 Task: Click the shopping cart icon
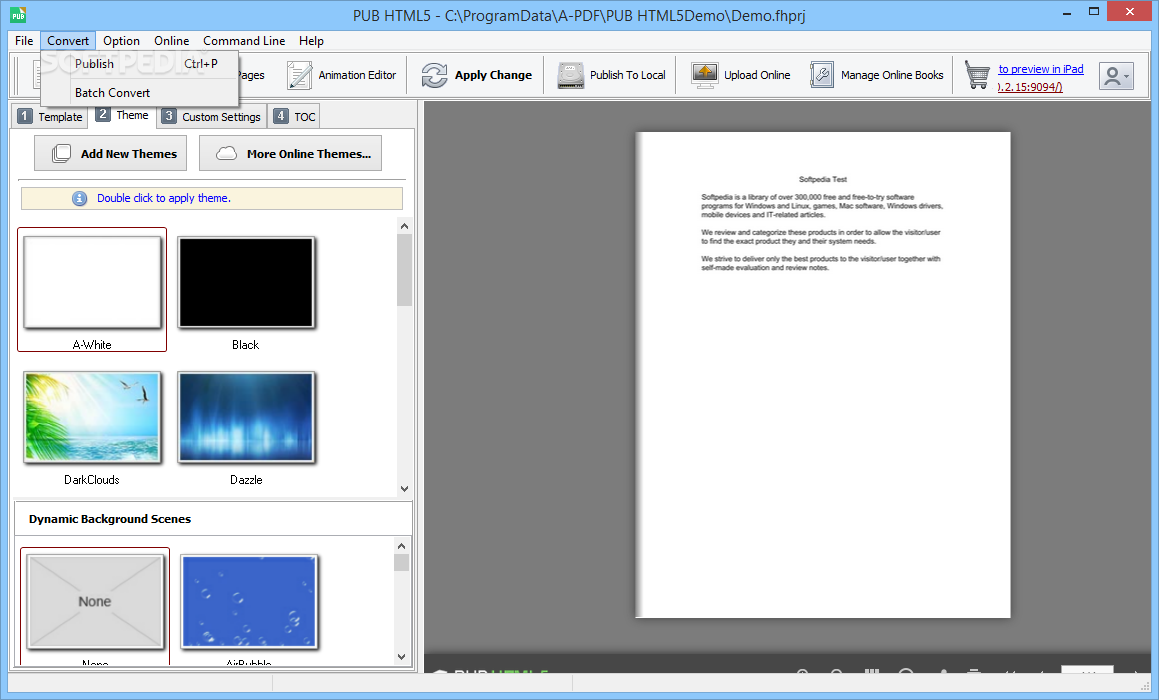tap(977, 75)
